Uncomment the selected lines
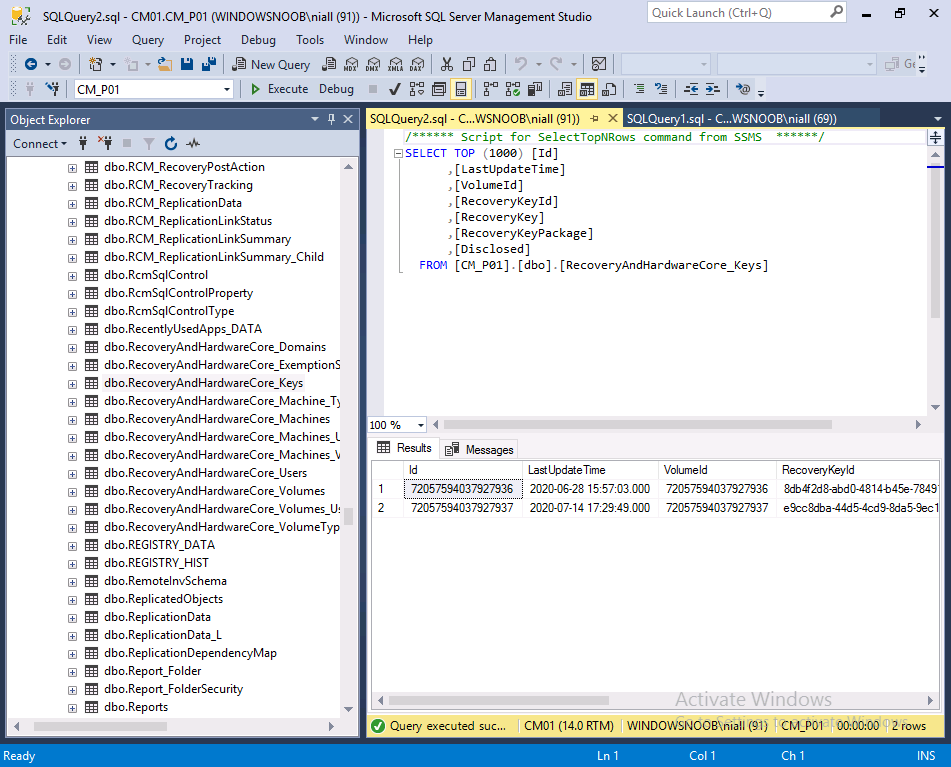This screenshot has width=951, height=767. pyautogui.click(x=660, y=89)
